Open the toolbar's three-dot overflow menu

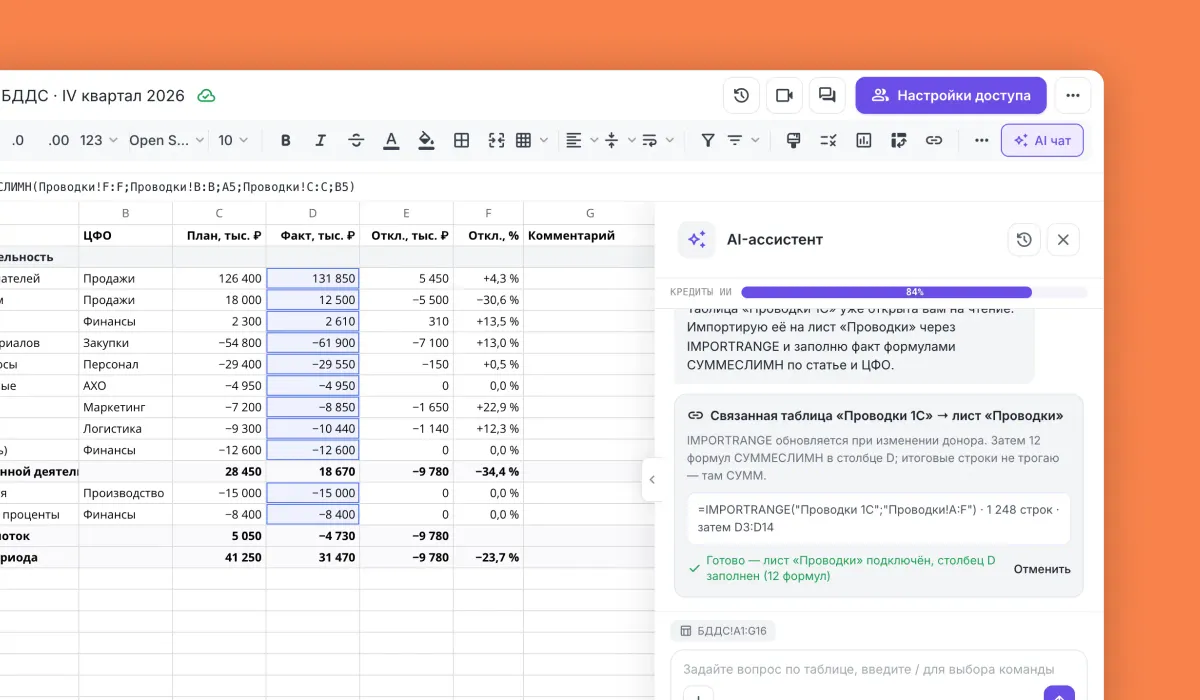click(982, 141)
